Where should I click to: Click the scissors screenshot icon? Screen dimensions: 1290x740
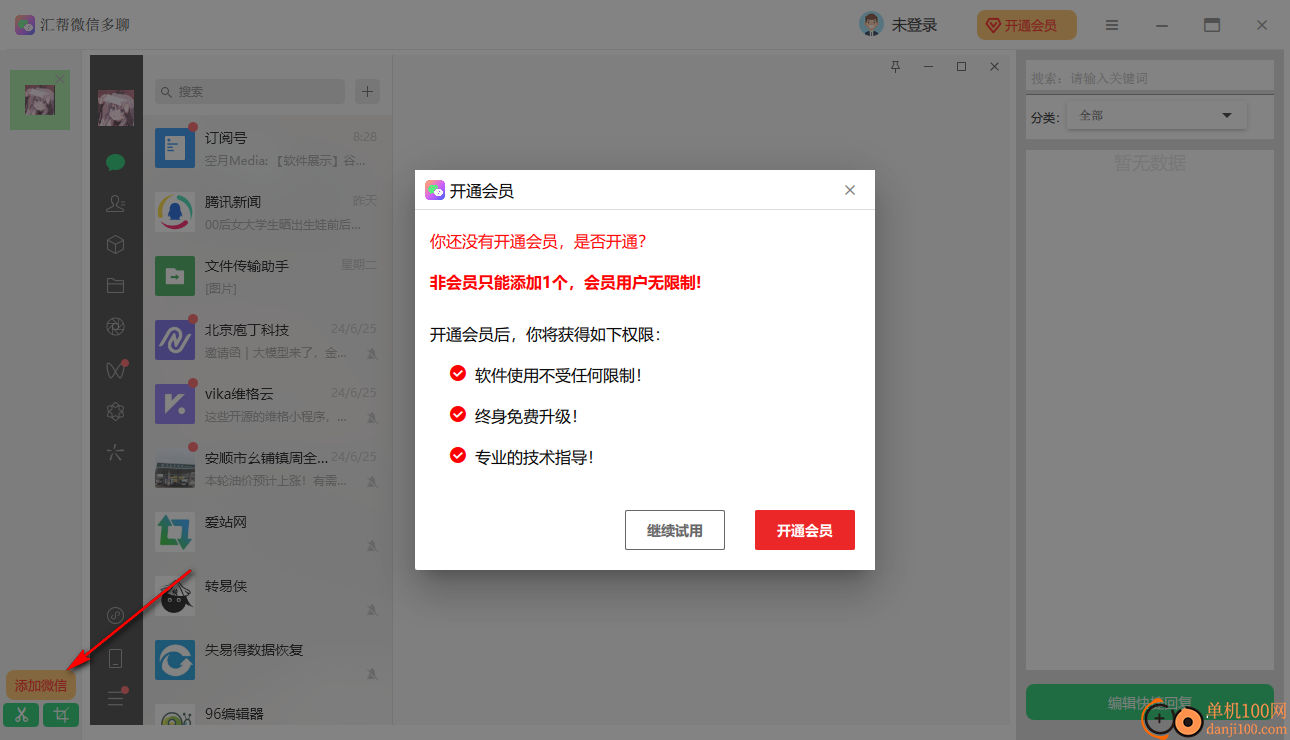point(21,715)
